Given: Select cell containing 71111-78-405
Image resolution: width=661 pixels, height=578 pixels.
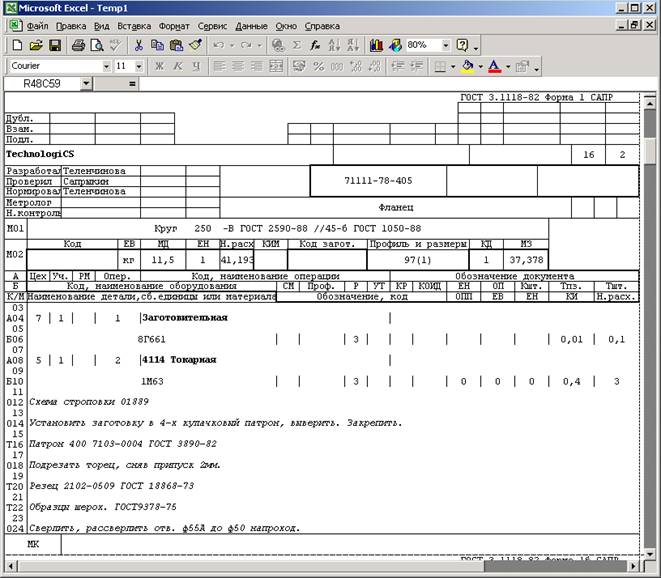Looking at the screenshot, I should tap(376, 181).
